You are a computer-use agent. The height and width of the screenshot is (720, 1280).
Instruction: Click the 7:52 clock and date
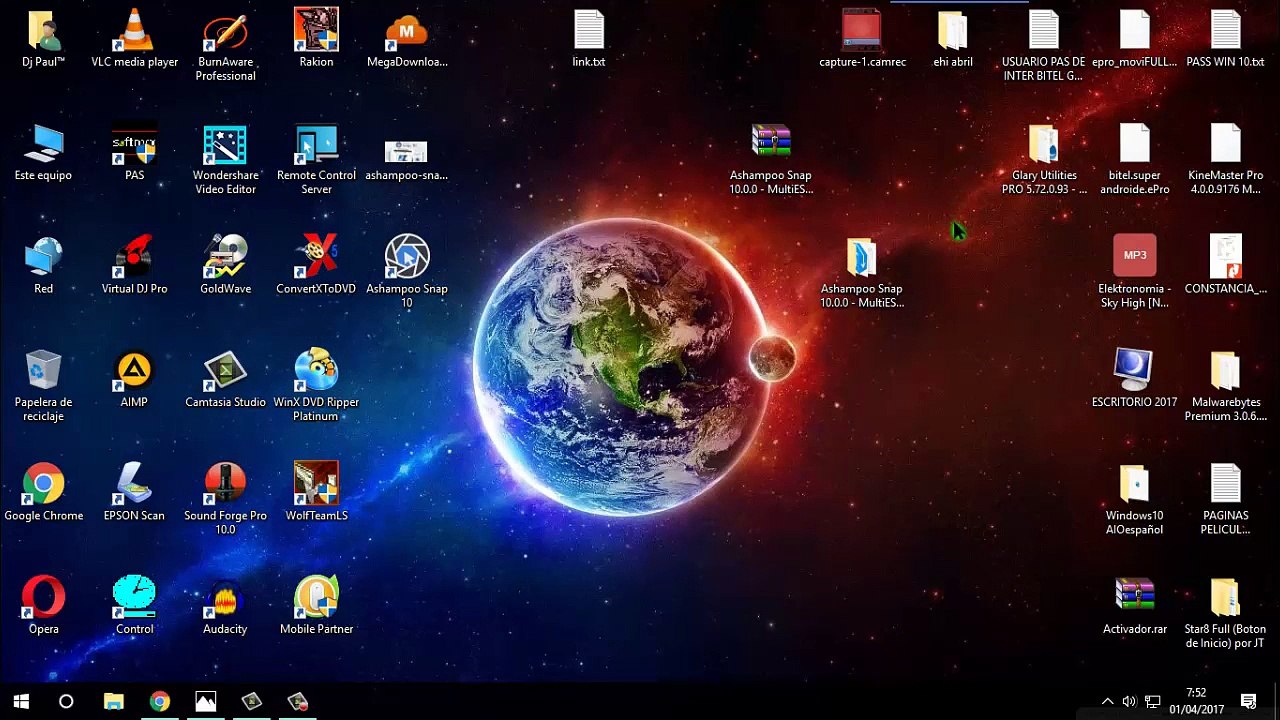tap(1196, 701)
